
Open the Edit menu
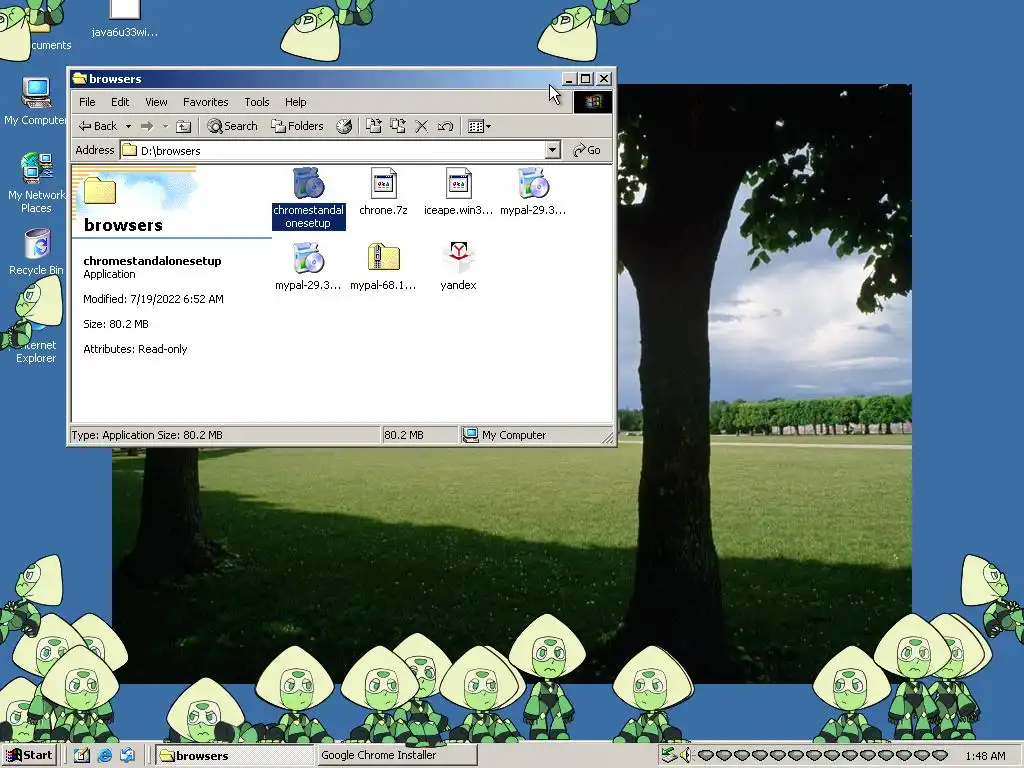(120, 102)
